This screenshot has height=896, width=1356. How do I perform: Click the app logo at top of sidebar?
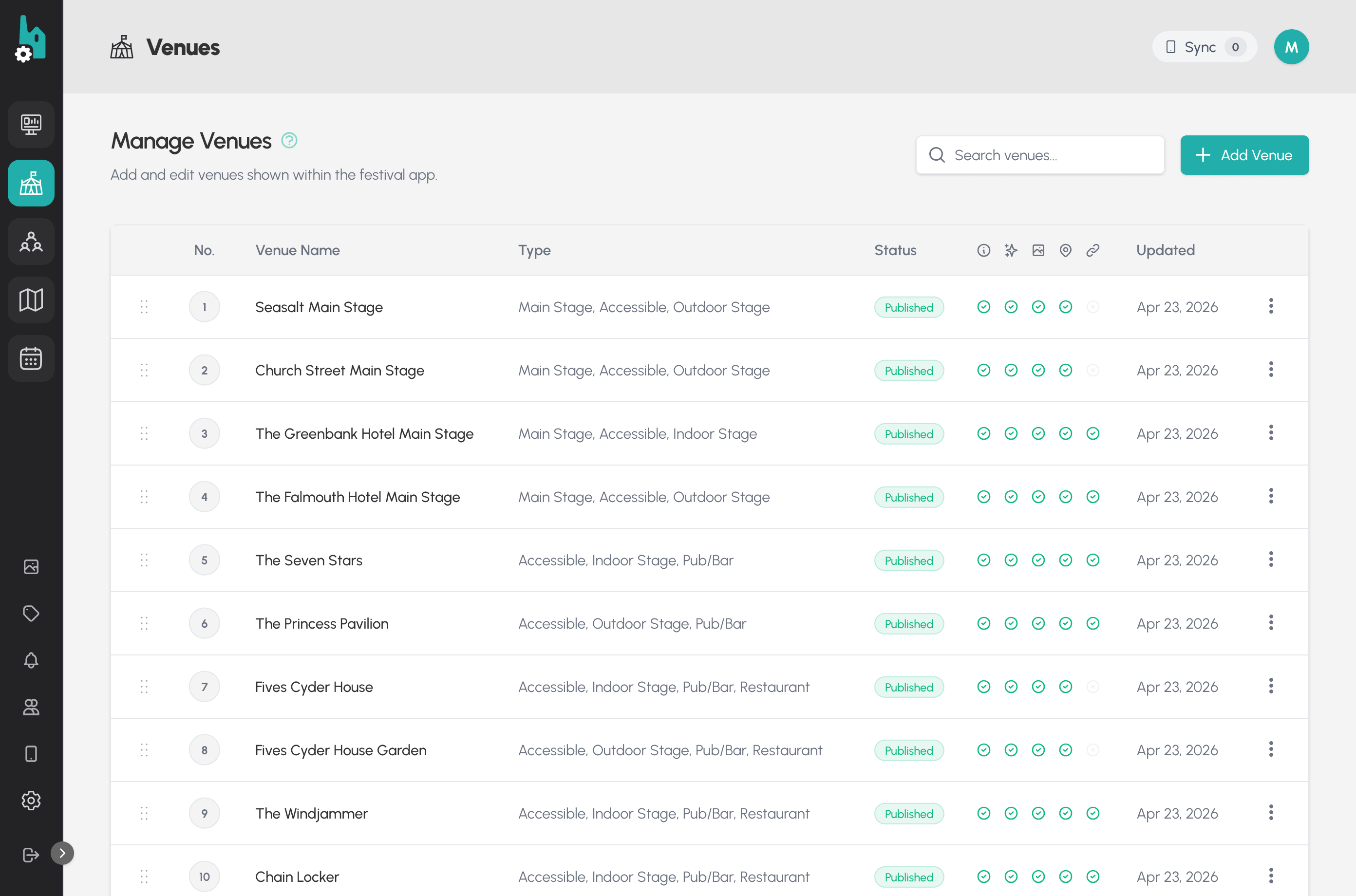(x=31, y=39)
